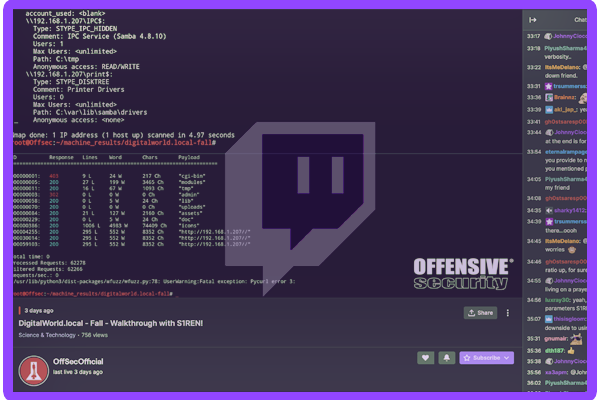The height and width of the screenshot is (400, 600).
Task: Collapse the chat panel with the arrow icon
Action: click(533, 20)
